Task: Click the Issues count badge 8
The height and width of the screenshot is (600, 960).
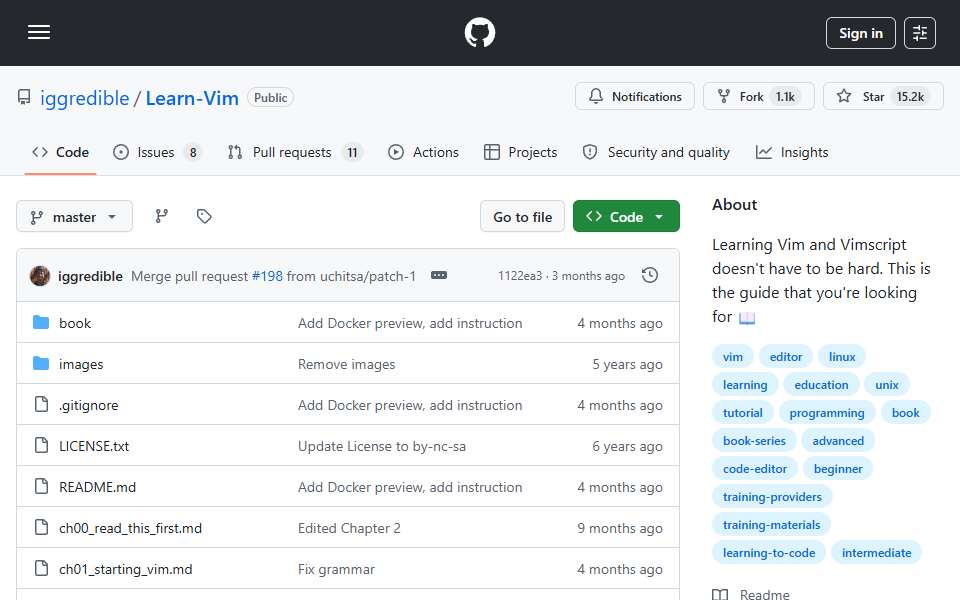Action: 193,152
